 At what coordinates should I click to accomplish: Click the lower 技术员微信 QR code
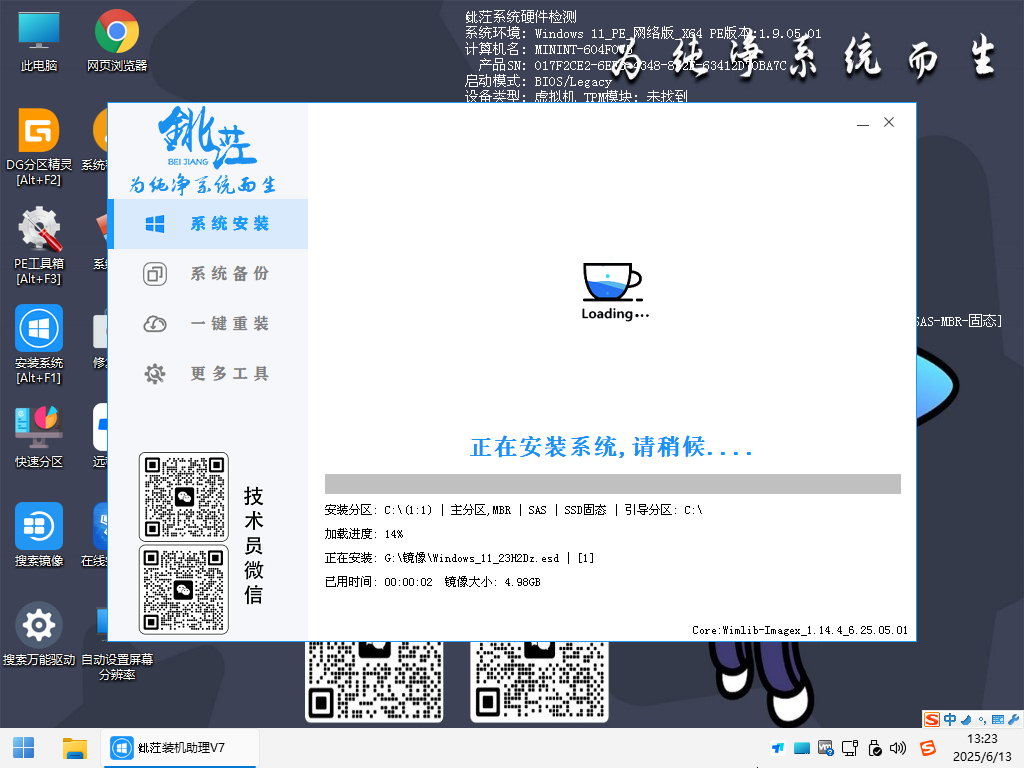coord(184,590)
